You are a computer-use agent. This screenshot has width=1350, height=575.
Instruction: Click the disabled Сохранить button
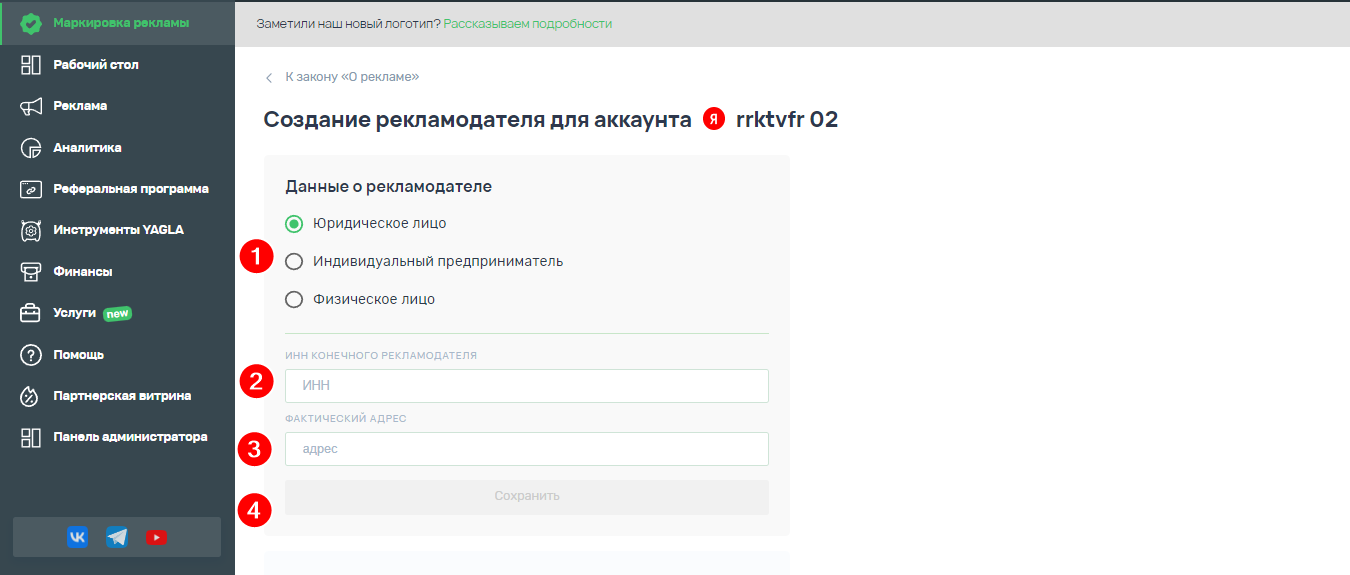[x=527, y=497]
